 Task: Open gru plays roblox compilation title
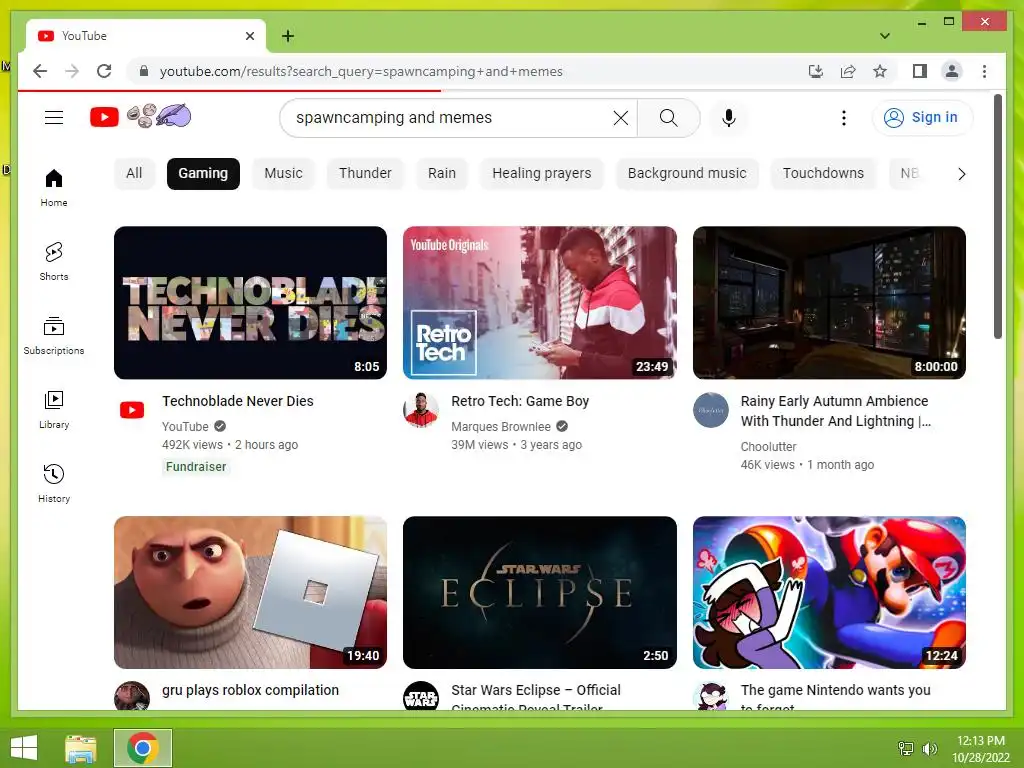pos(250,690)
